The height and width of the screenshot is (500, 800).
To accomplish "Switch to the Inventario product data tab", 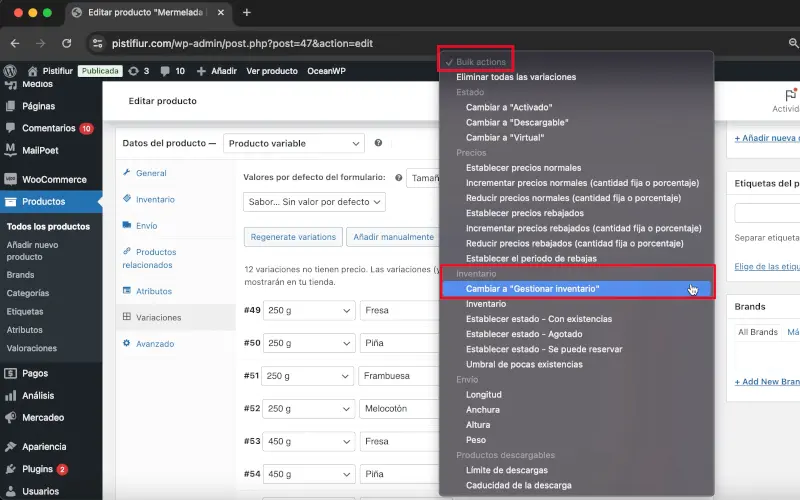I will pos(155,199).
